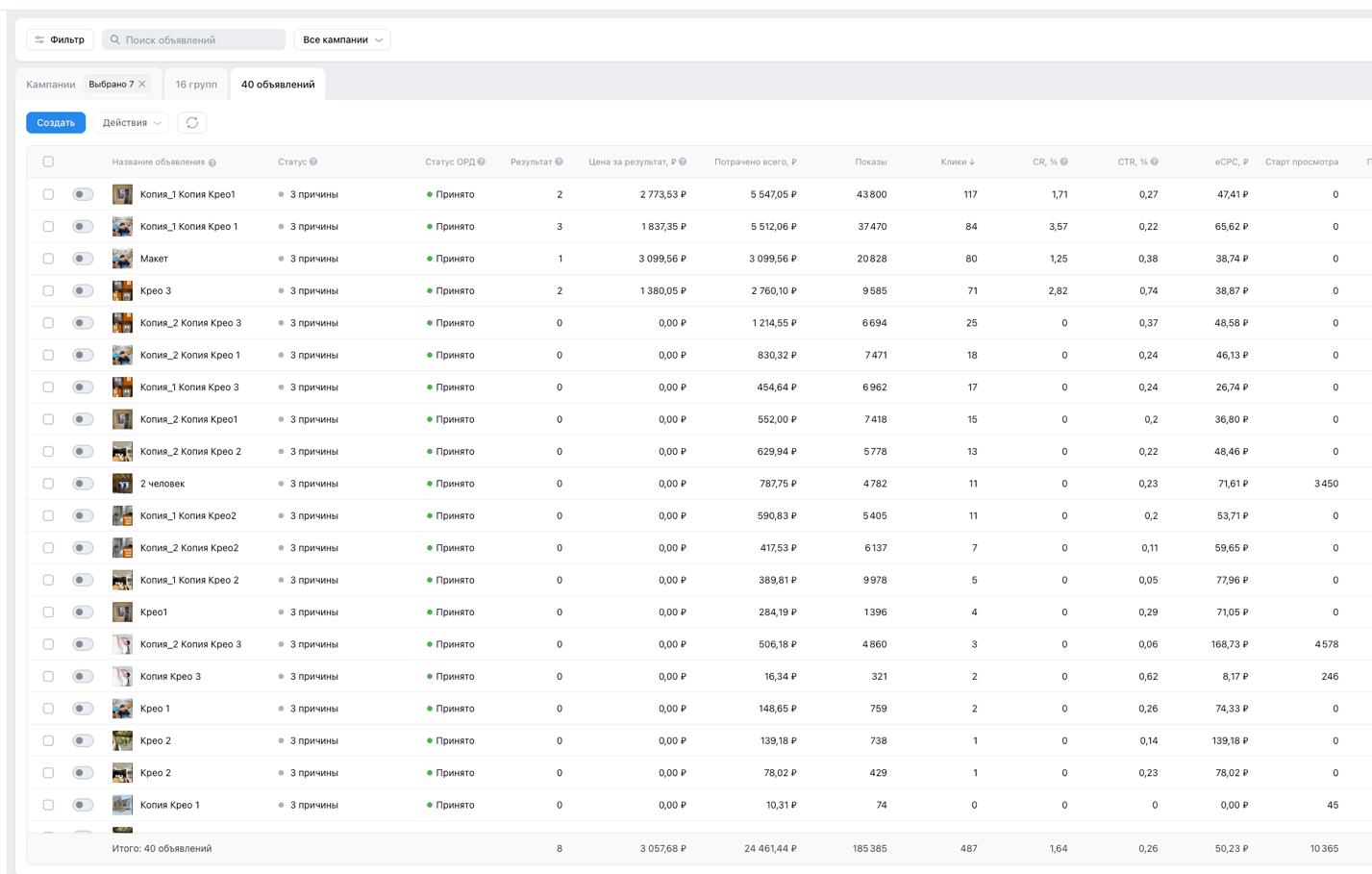Click the filter icon button Фильтр
The height and width of the screenshot is (874, 1372).
coord(60,39)
